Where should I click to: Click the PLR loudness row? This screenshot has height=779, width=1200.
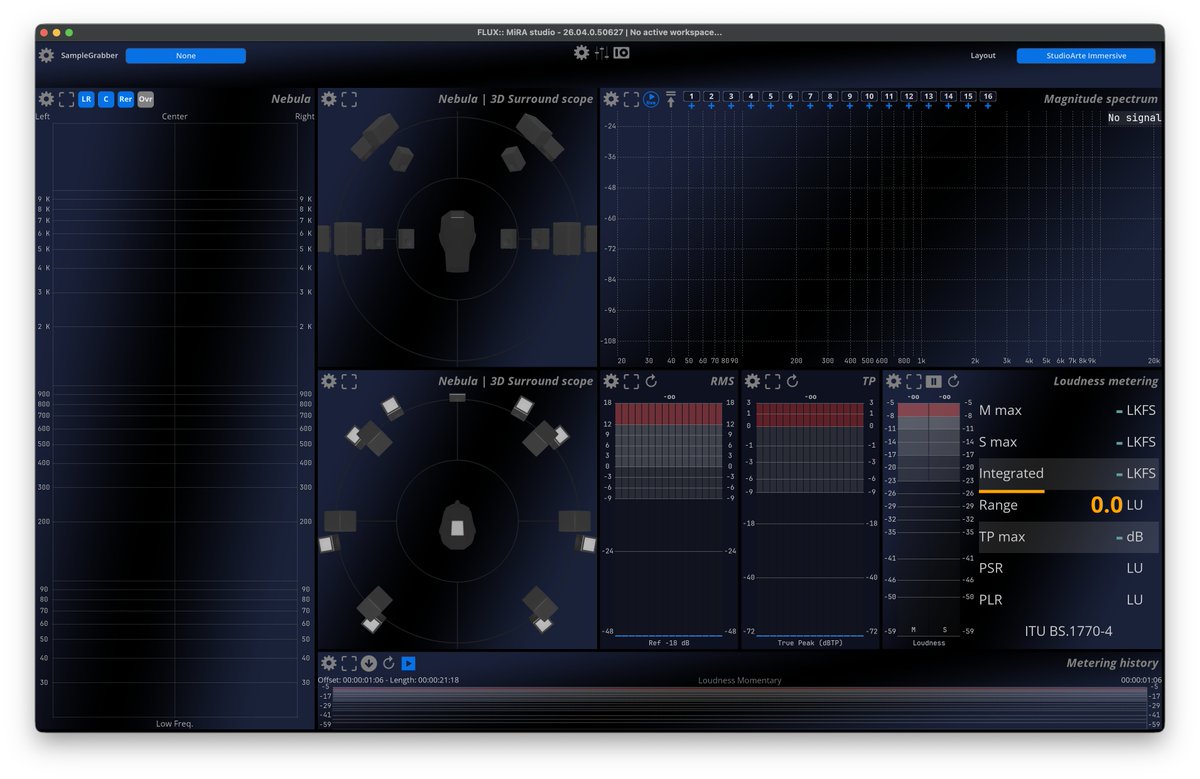1068,600
